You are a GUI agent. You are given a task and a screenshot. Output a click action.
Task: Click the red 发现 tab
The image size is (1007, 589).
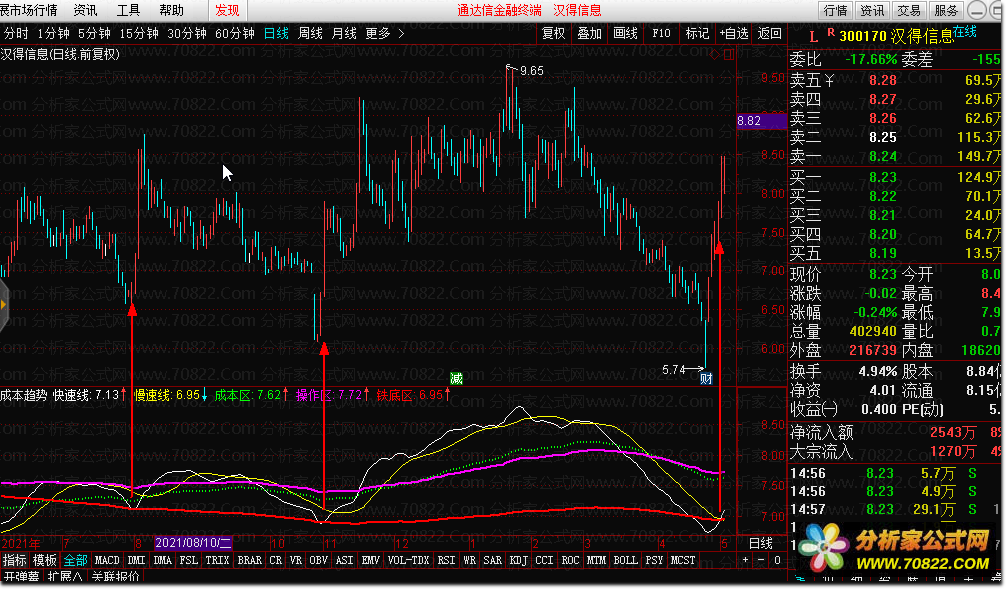pyautogui.click(x=227, y=10)
